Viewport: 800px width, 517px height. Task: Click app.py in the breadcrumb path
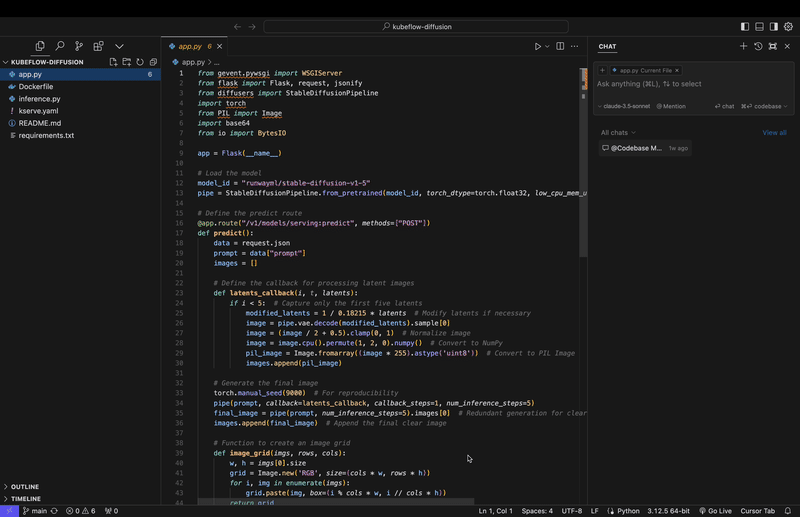(193, 62)
